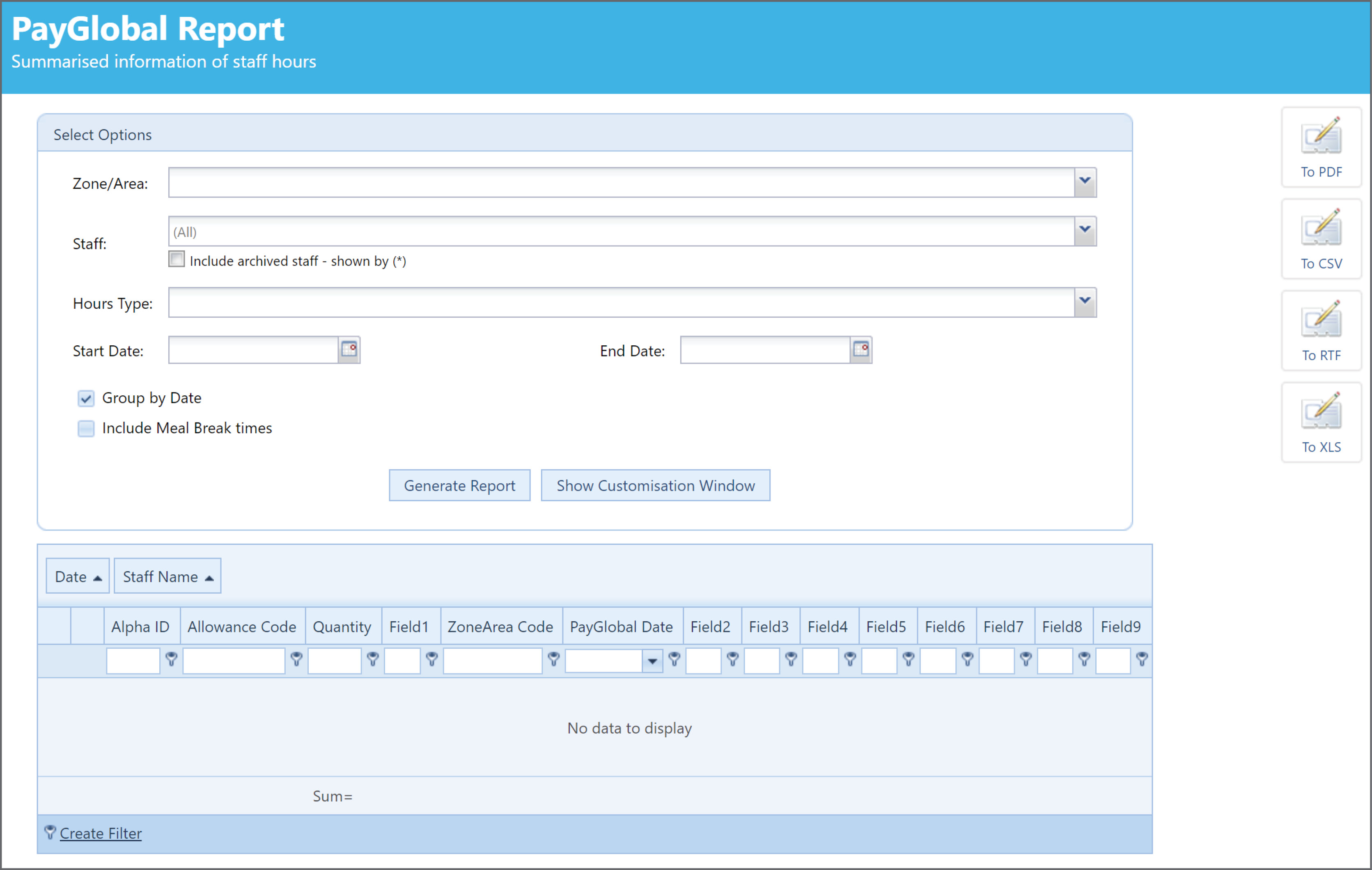Open the PayGlobal Date filter dropdown

point(653,661)
